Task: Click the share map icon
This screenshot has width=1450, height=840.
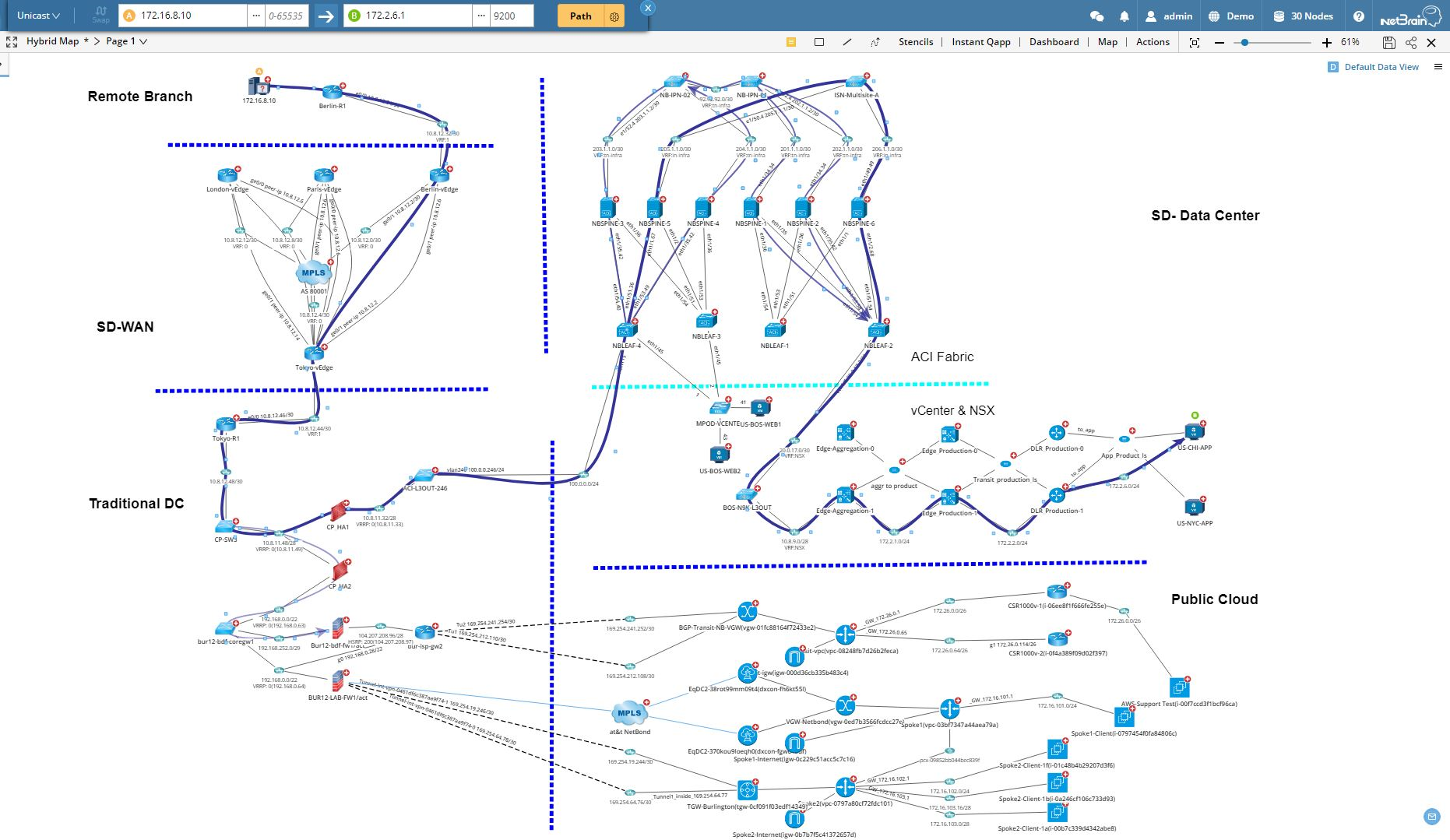Action: tap(1410, 42)
